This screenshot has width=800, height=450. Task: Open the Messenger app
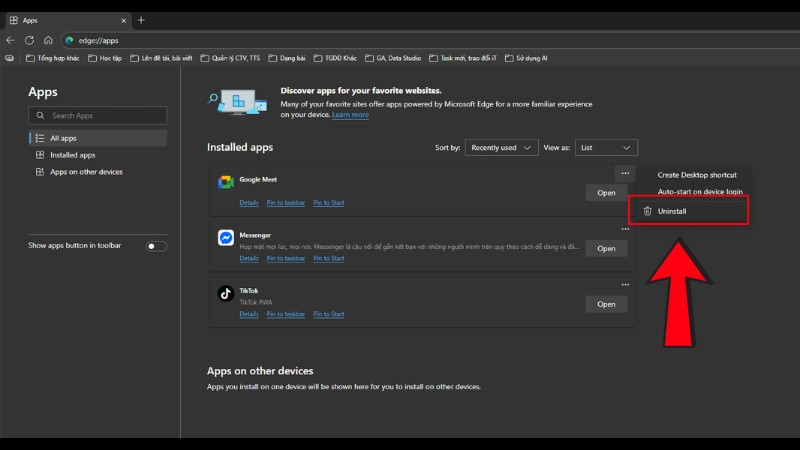[x=606, y=248]
